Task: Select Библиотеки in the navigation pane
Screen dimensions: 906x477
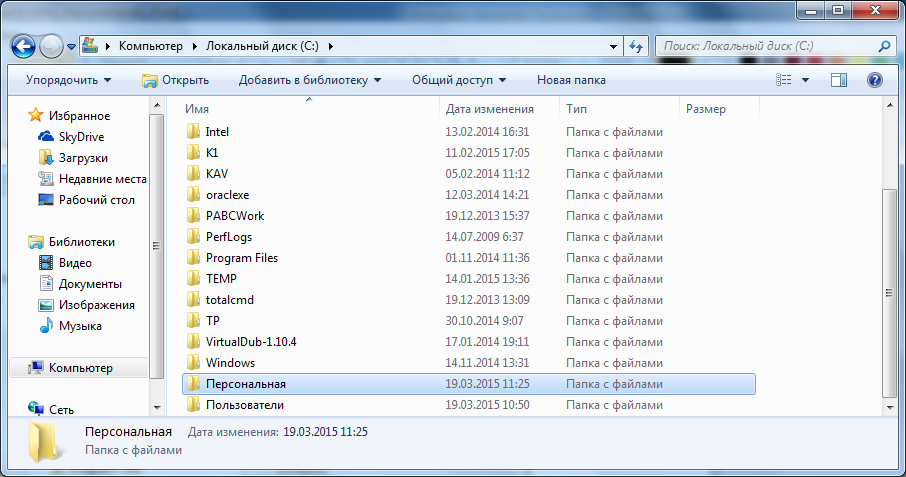Action: click(71, 242)
